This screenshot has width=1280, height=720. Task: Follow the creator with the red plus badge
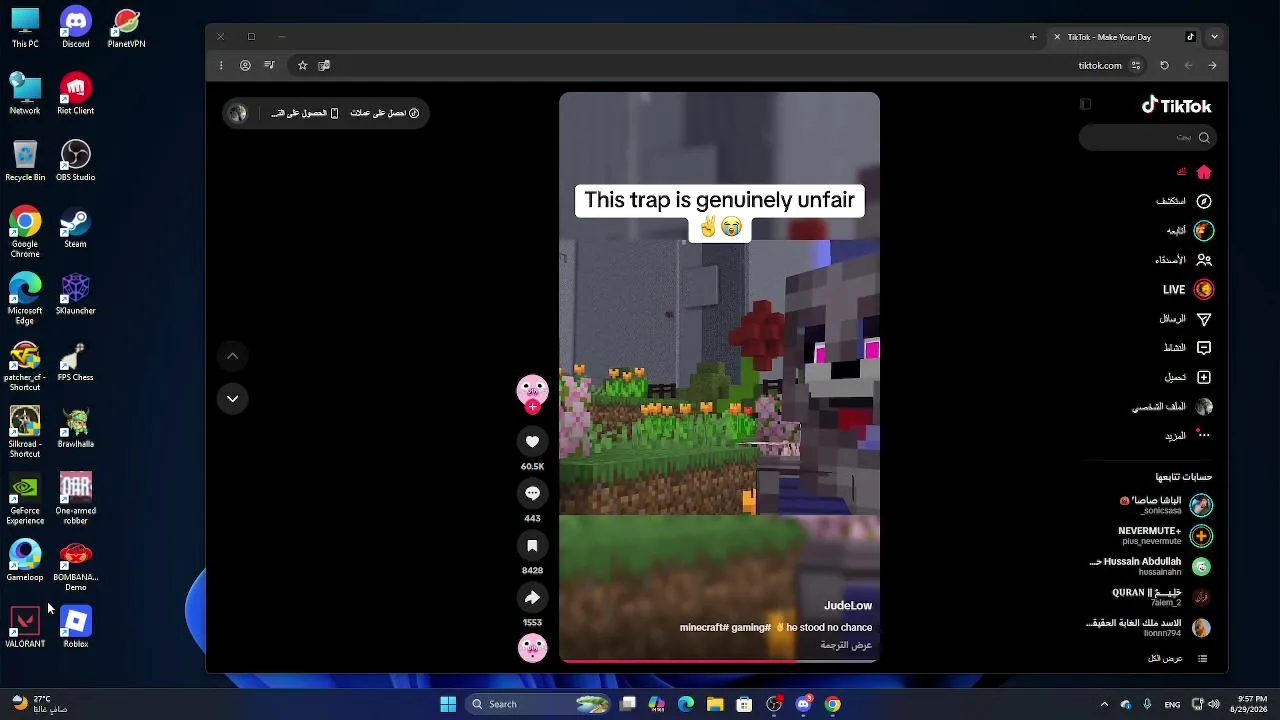(532, 407)
